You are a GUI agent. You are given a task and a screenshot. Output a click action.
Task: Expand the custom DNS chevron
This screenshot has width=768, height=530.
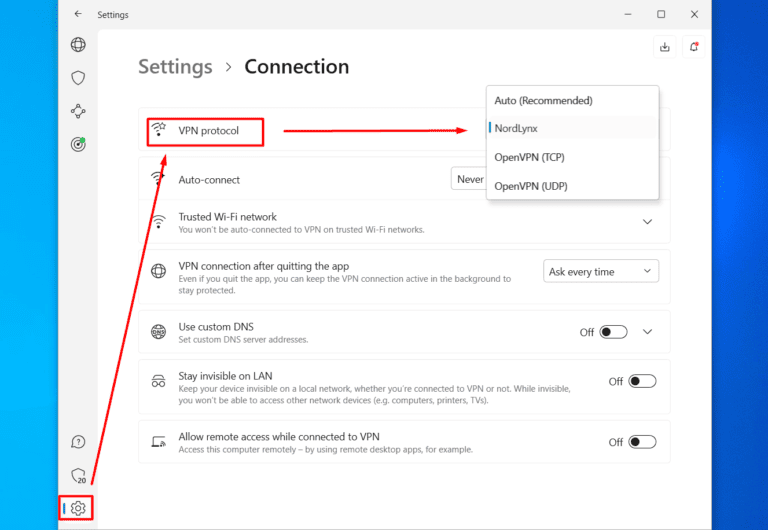[647, 332]
